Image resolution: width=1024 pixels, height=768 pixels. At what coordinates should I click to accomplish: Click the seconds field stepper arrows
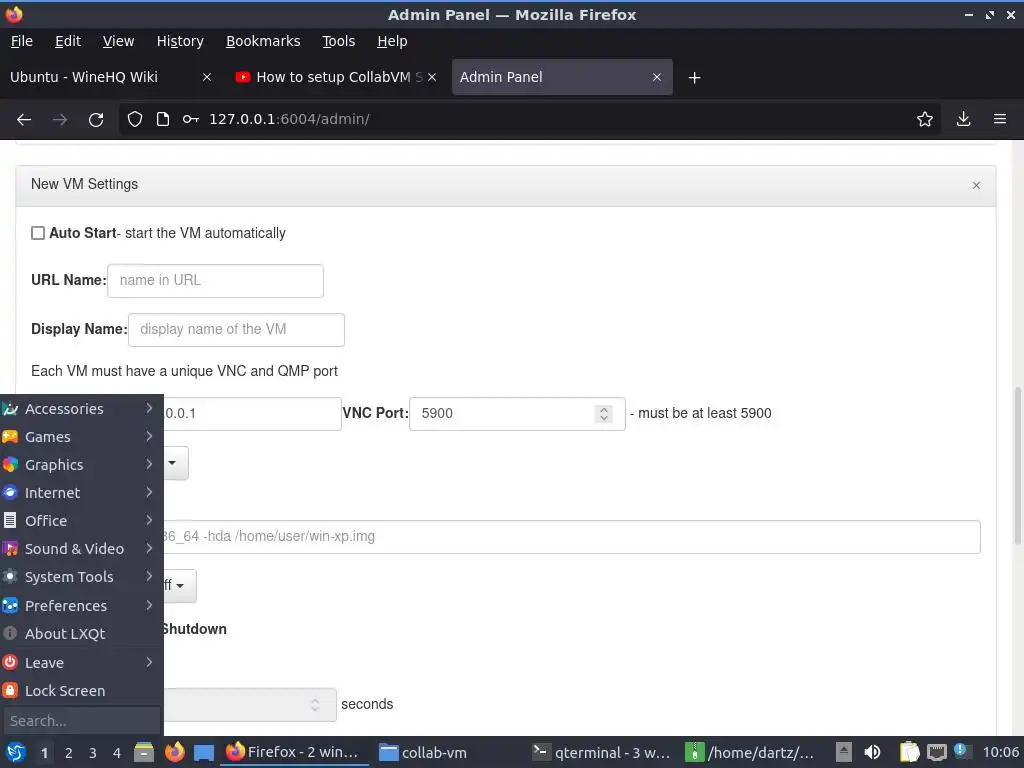coord(315,705)
